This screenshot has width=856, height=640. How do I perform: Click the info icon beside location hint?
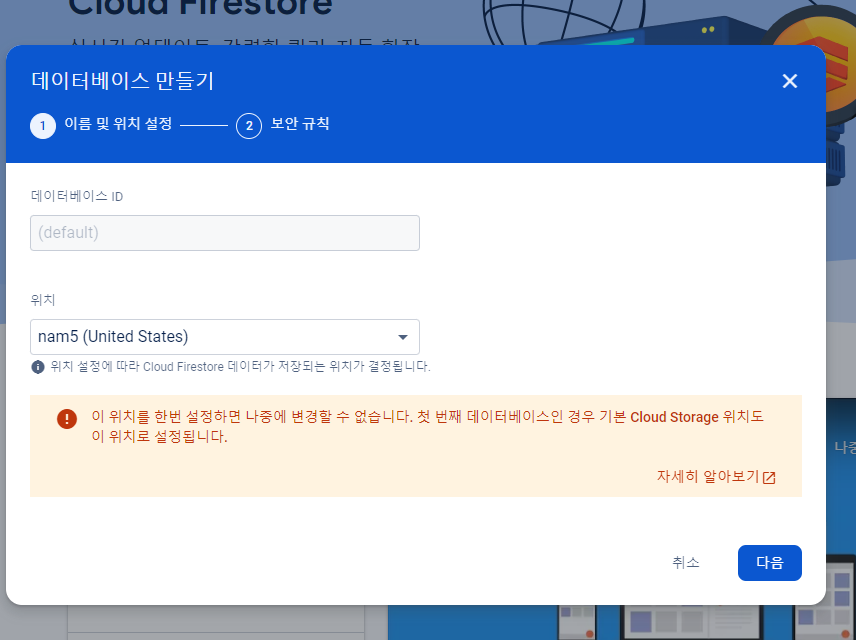pos(38,366)
